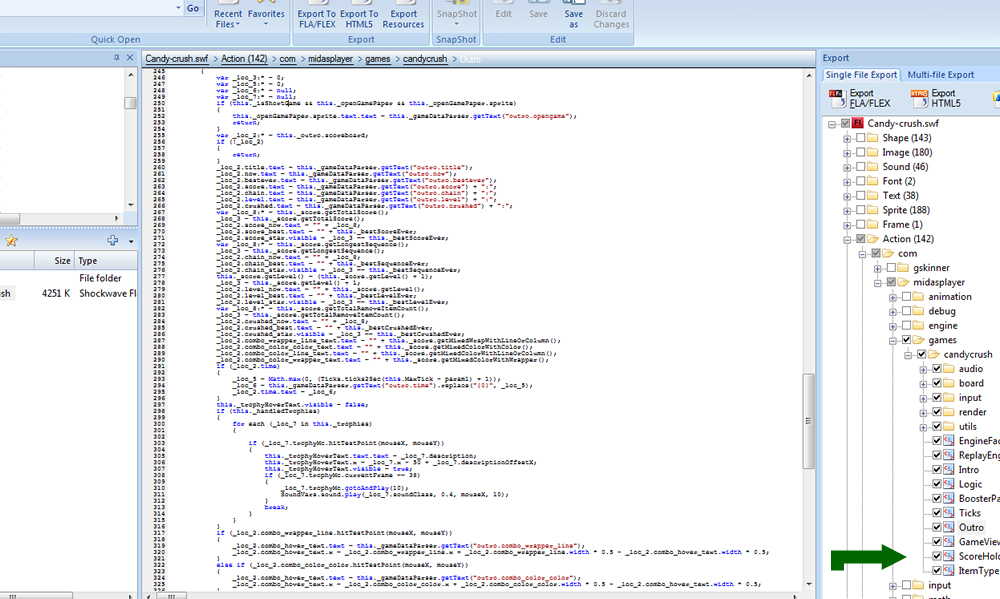Select the Logic script in tree

pyautogui.click(x=970, y=484)
